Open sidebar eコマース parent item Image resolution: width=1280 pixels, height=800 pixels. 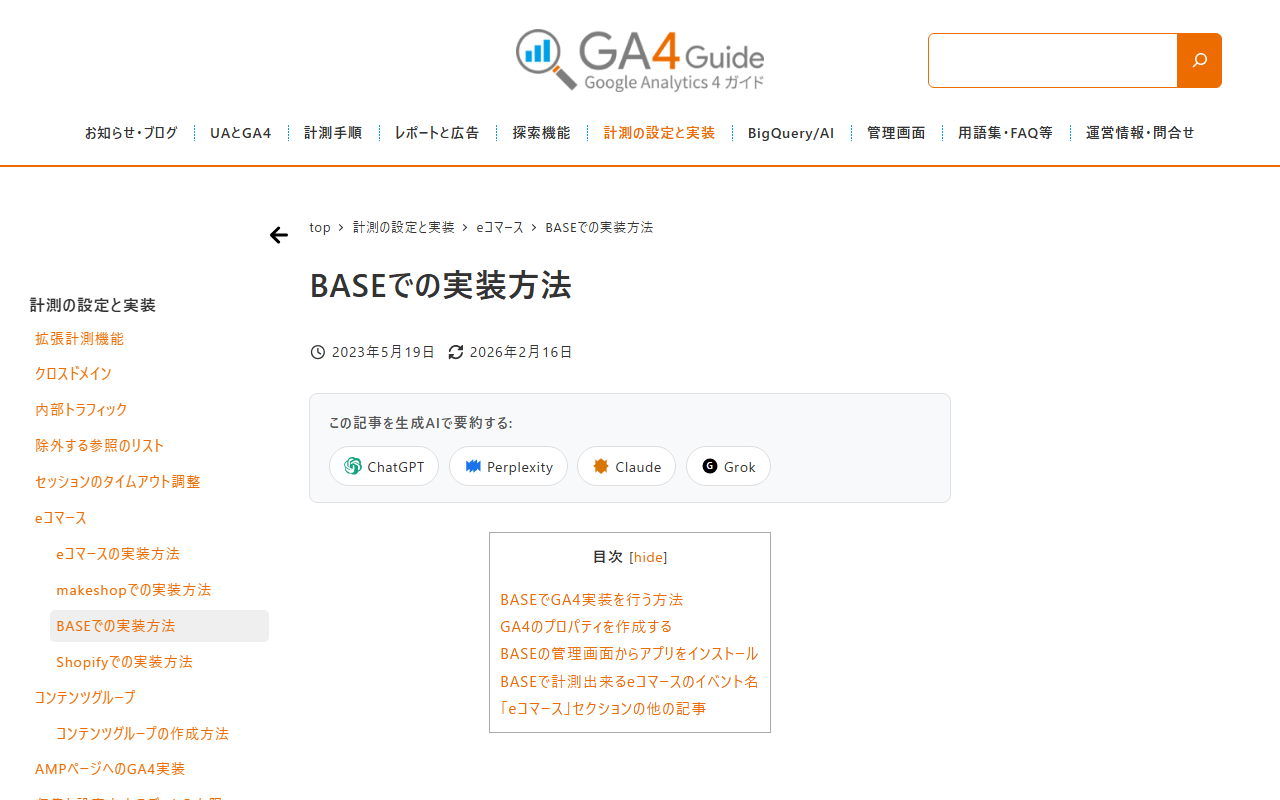[x=61, y=518]
